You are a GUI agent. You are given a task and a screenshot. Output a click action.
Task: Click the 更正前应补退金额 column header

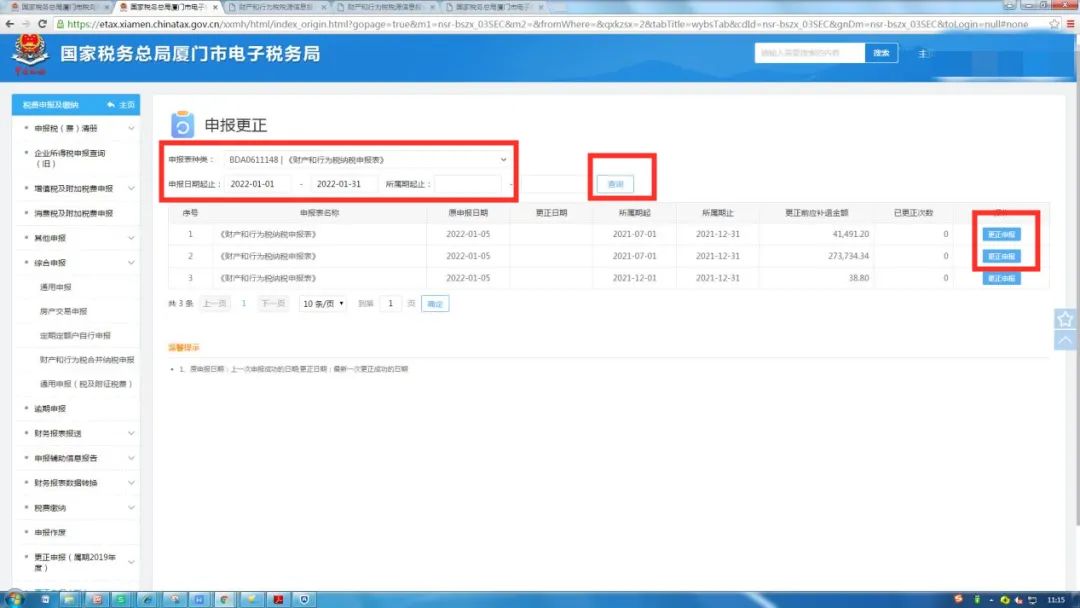pos(817,213)
